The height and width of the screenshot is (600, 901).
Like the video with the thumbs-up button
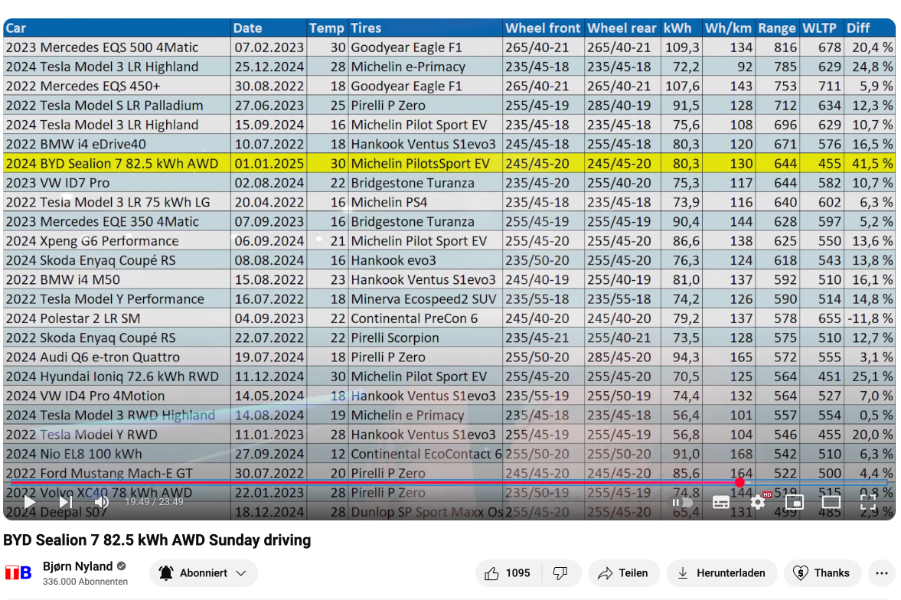[x=507, y=573]
